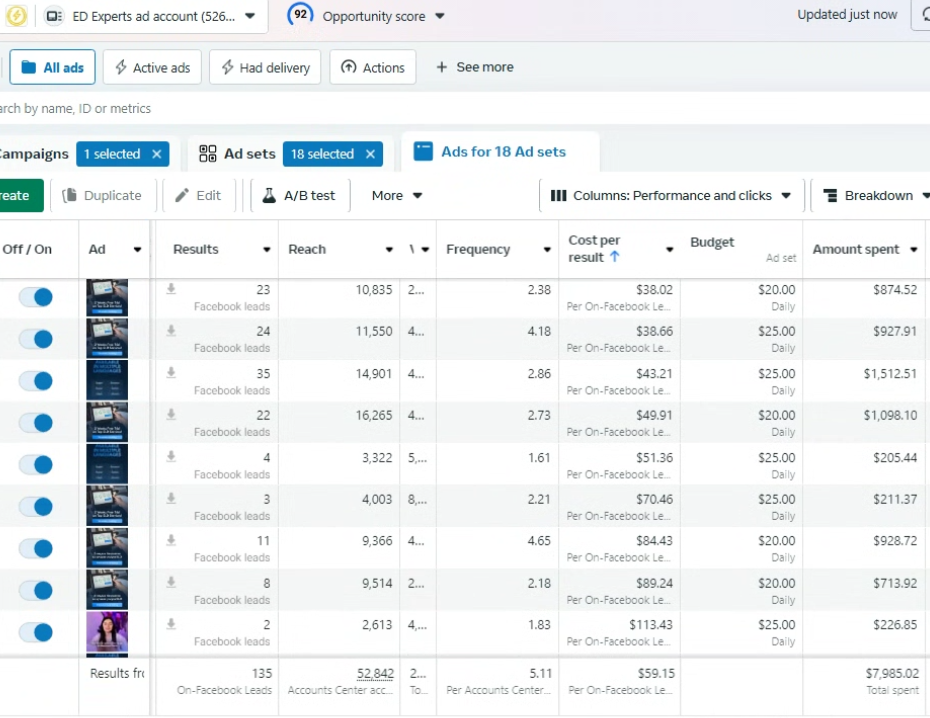Click the lightning bolt icon at top left
The width and height of the screenshot is (930, 718).
coord(16,16)
